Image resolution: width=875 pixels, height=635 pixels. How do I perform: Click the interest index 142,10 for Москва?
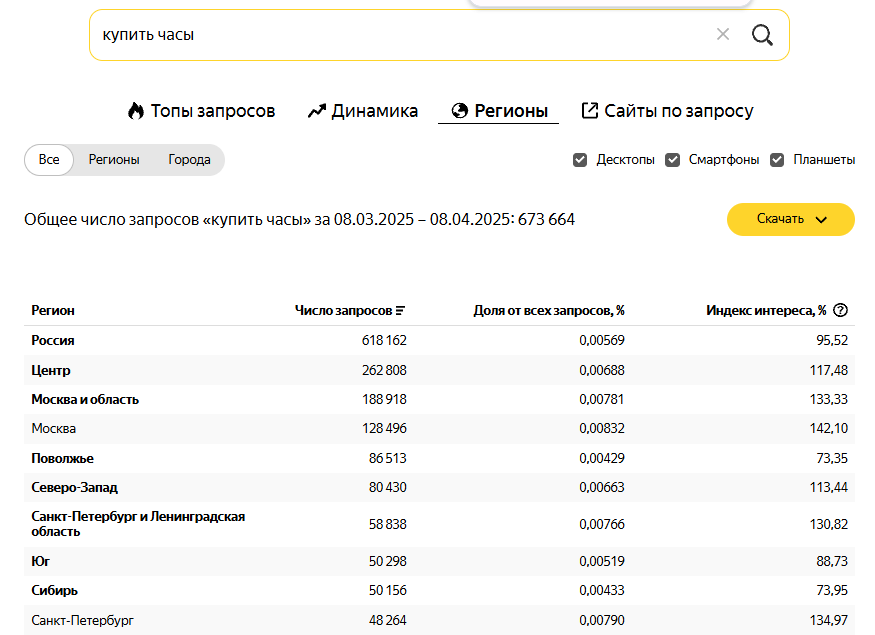pos(829,429)
